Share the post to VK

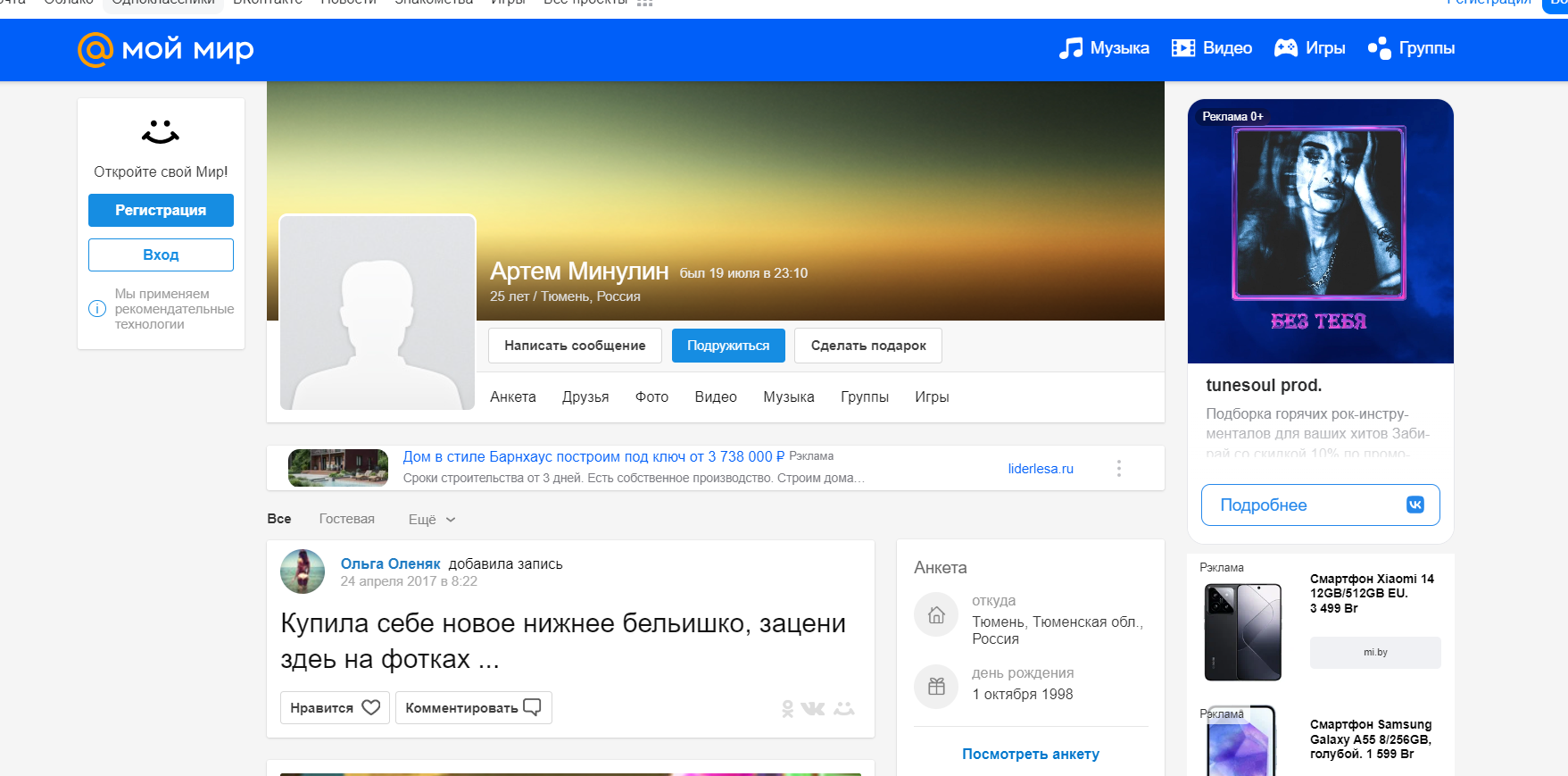tap(813, 709)
